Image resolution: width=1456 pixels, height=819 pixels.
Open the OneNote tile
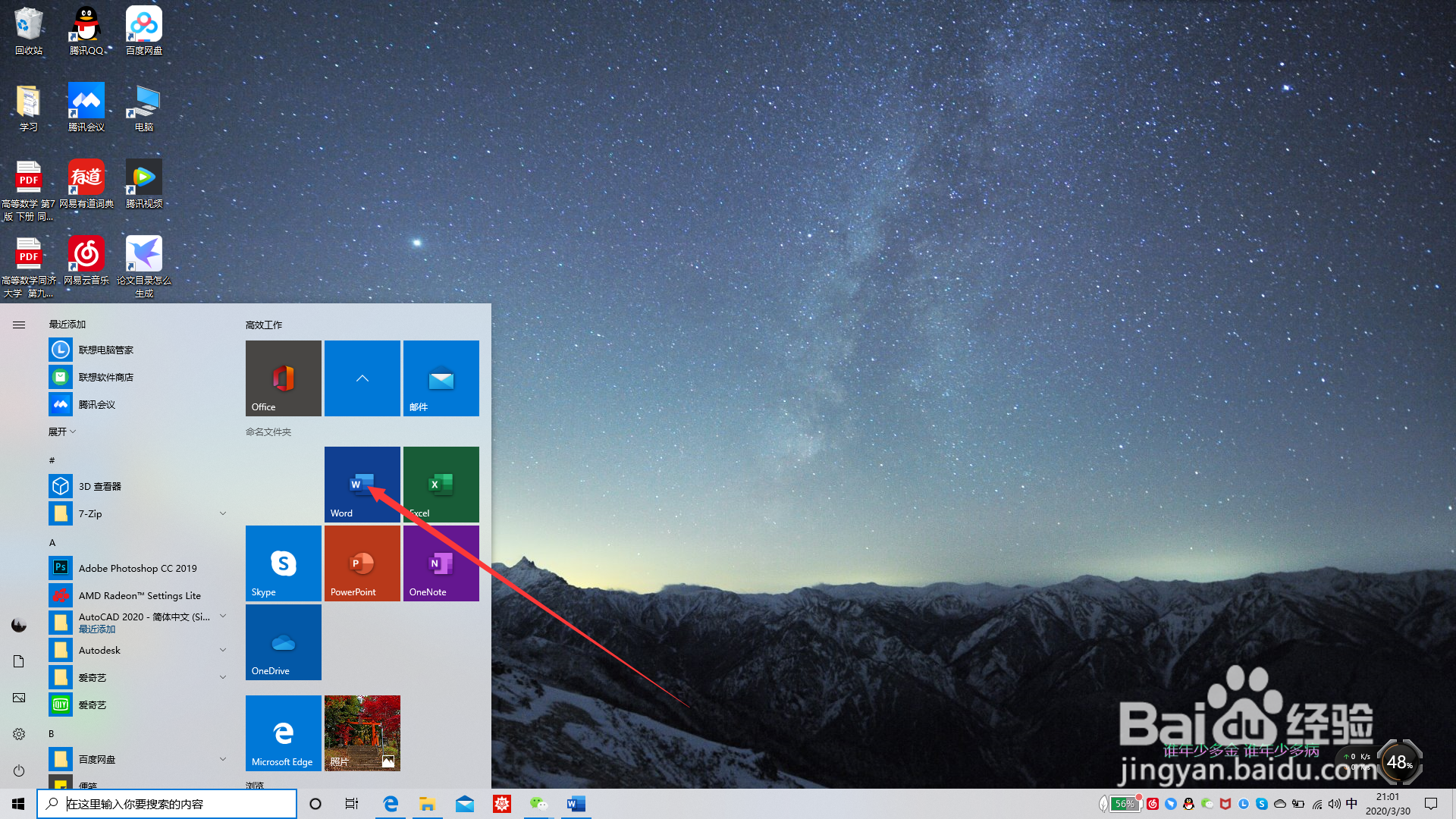(x=441, y=563)
